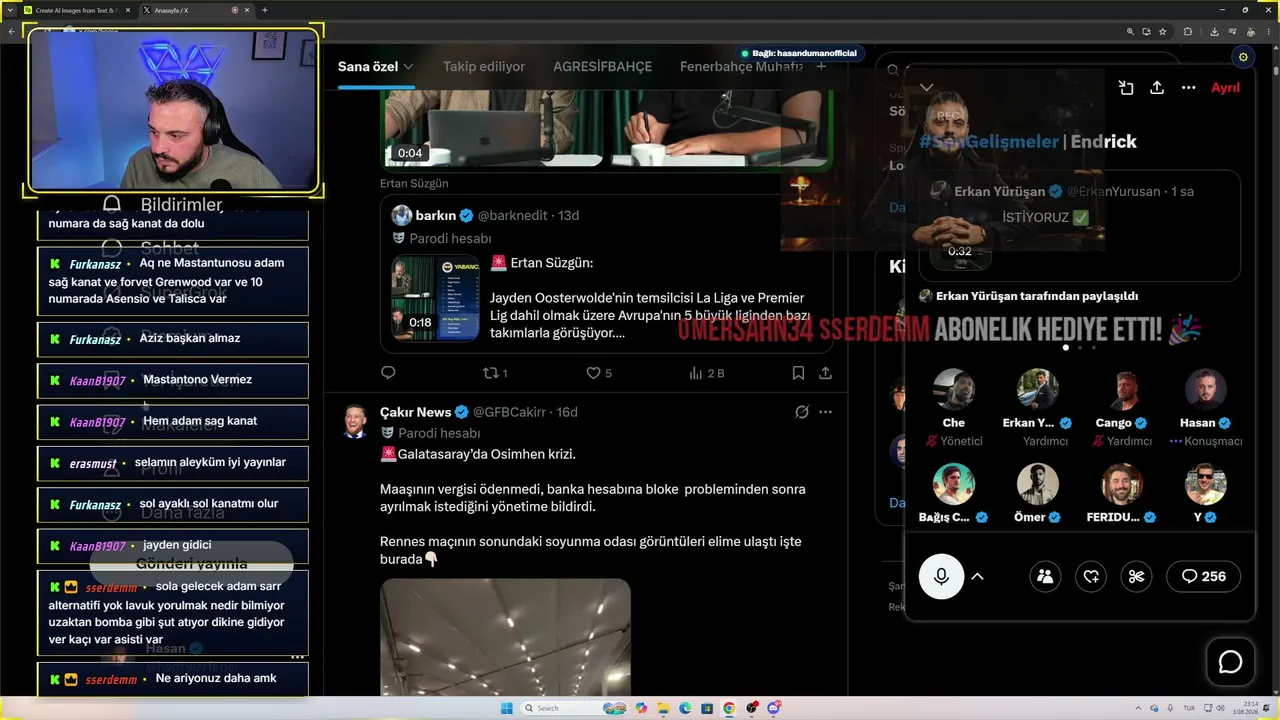Switch to the Takip ediliyor tab
This screenshot has width=1280, height=720.
[484, 67]
